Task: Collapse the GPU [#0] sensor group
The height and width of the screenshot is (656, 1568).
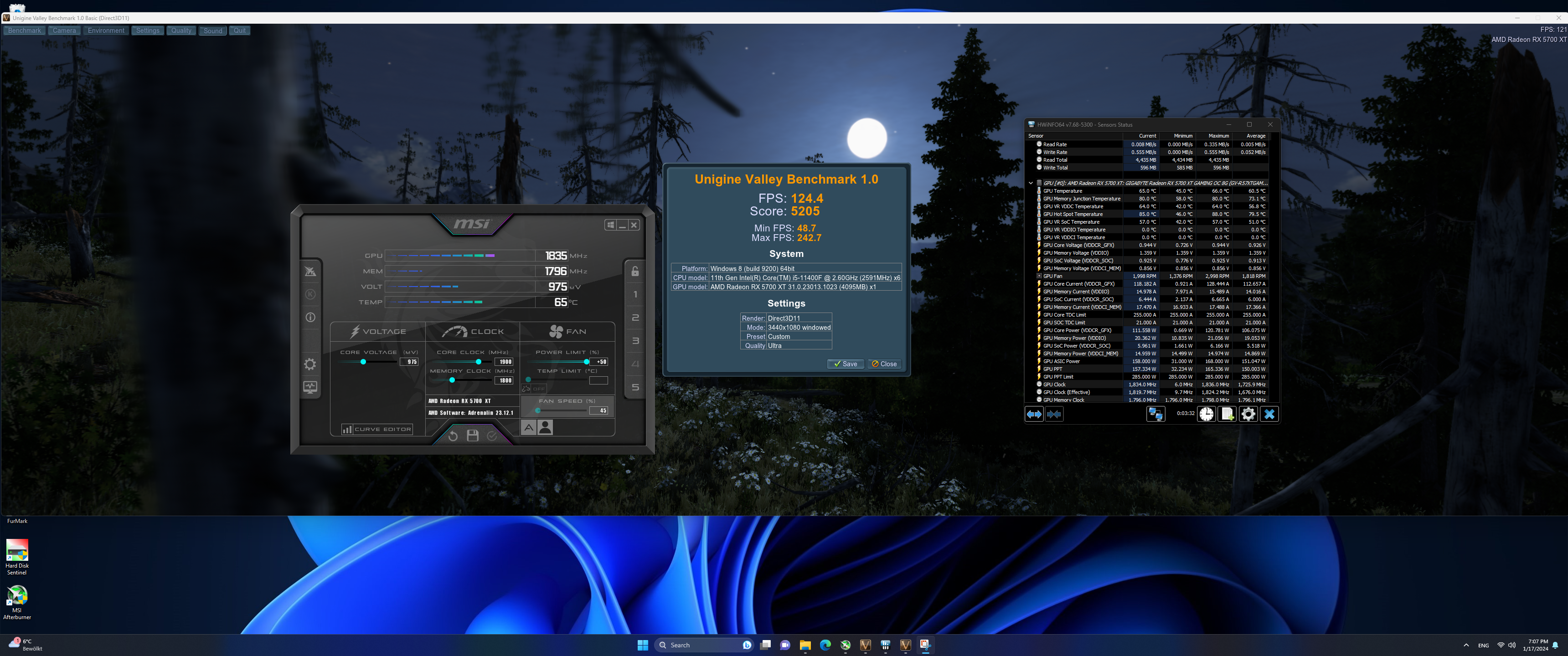Action: pos(1031,183)
